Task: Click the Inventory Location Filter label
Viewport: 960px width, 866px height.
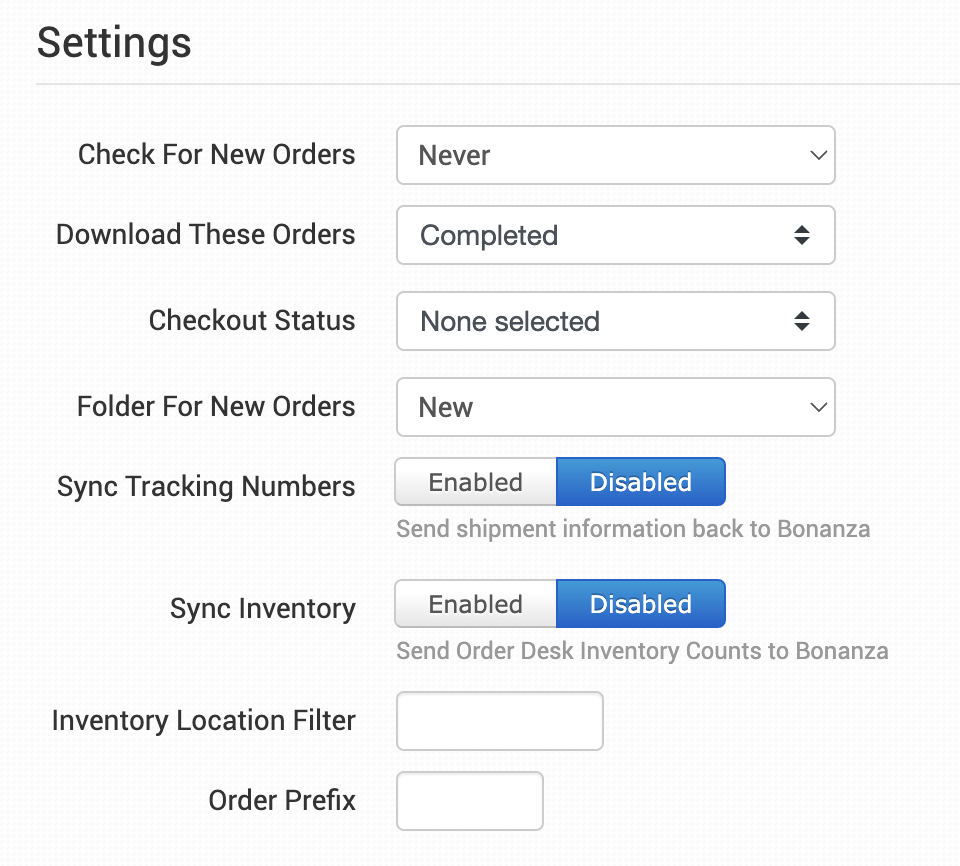Action: coord(203,721)
